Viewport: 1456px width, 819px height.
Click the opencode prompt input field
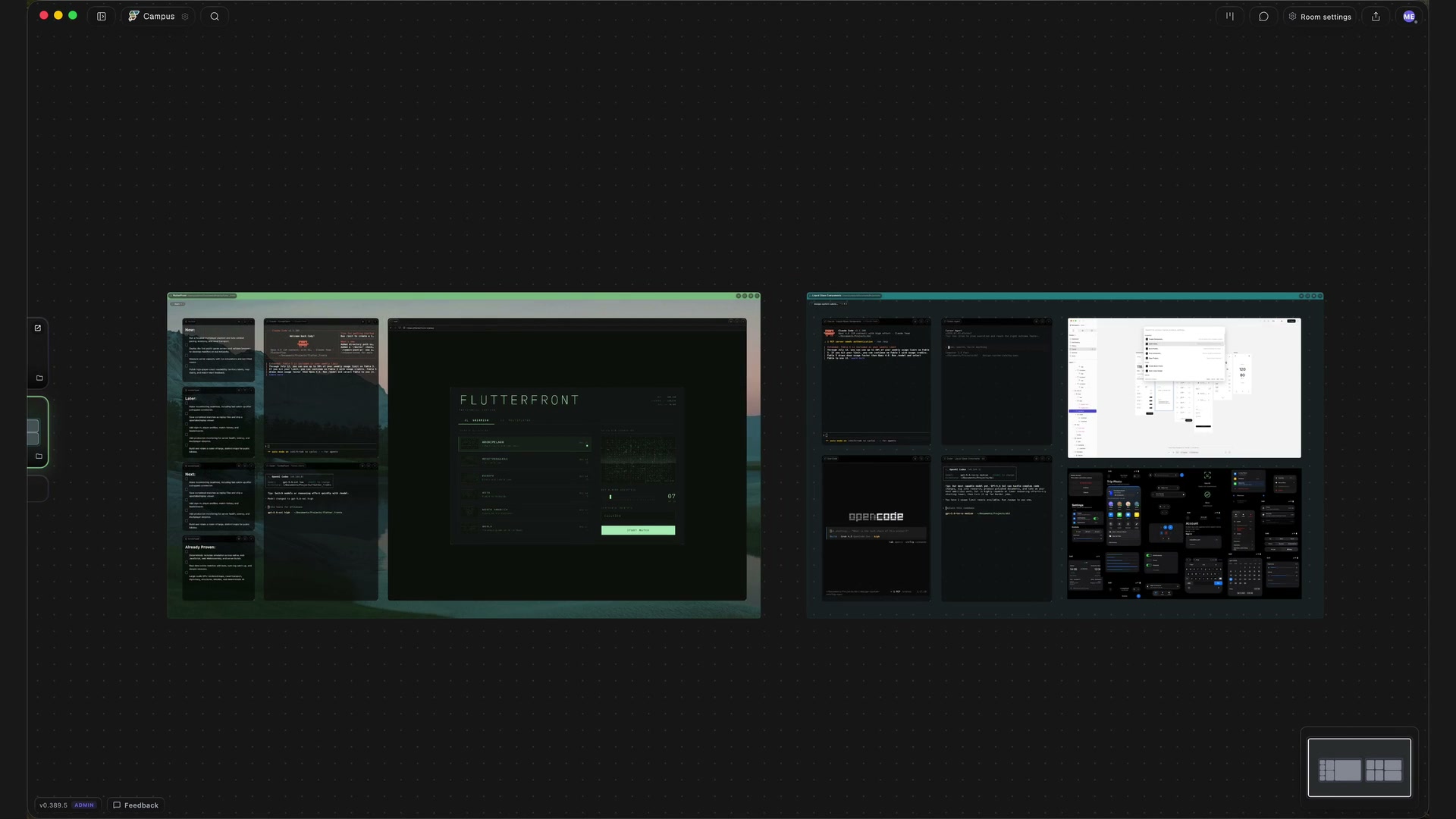pyautogui.click(x=876, y=533)
